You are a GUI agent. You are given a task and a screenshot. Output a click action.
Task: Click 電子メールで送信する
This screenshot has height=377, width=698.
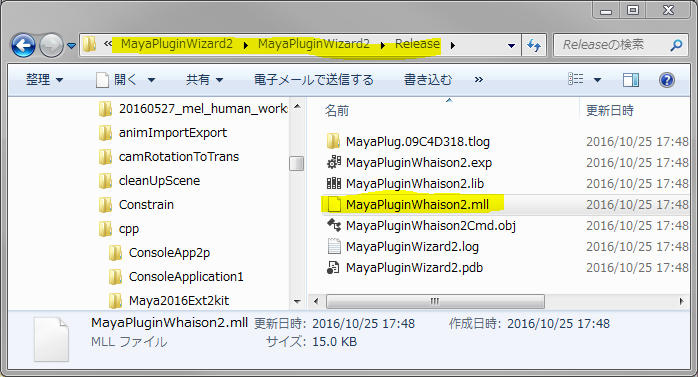coord(313,80)
